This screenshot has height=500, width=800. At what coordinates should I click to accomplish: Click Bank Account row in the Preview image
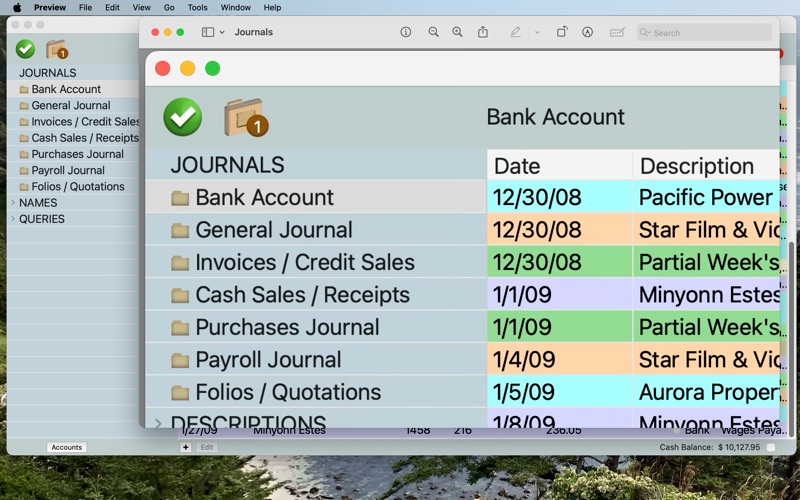(x=316, y=197)
